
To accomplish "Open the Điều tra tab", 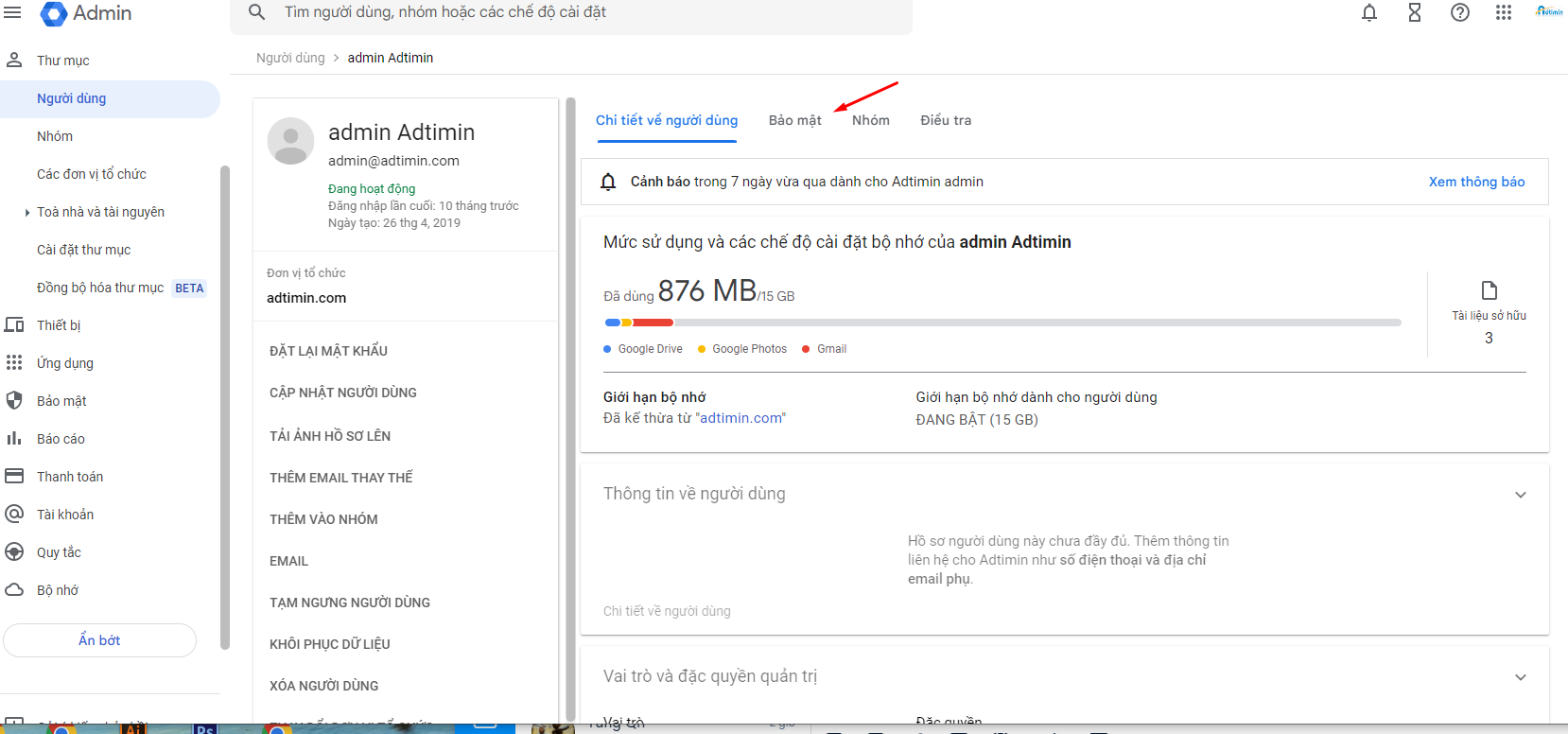I will (946, 120).
